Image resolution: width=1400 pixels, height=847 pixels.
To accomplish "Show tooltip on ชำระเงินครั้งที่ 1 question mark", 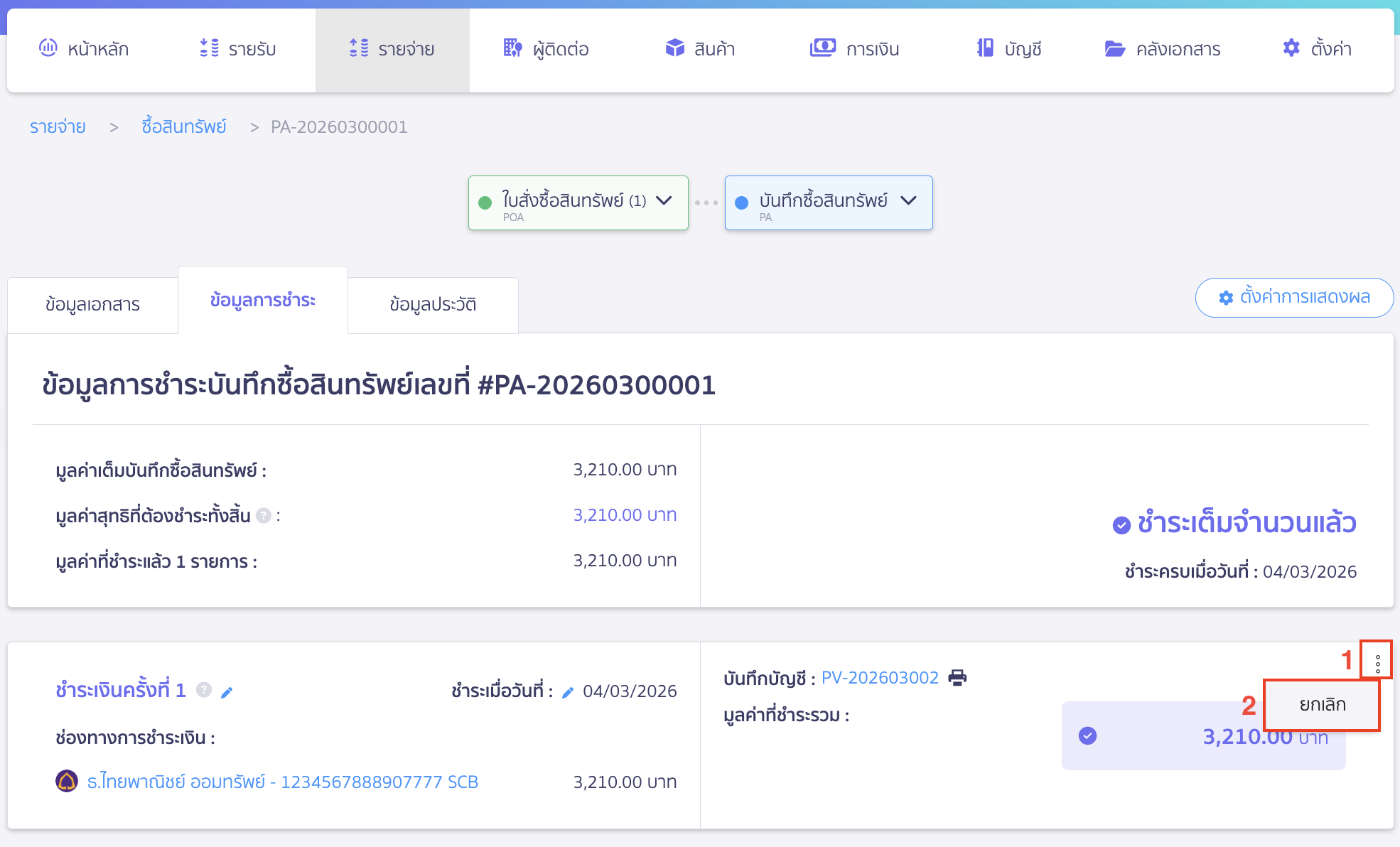I will click(x=204, y=690).
